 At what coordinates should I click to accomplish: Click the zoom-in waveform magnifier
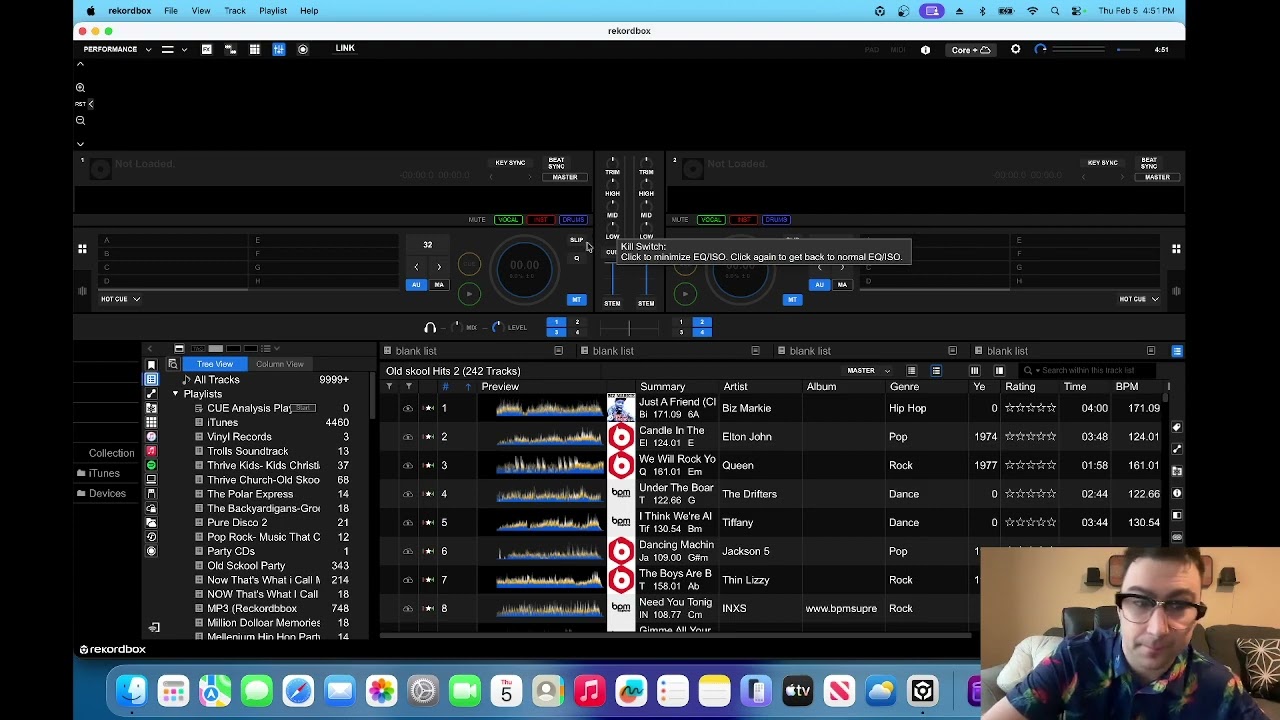(80, 88)
